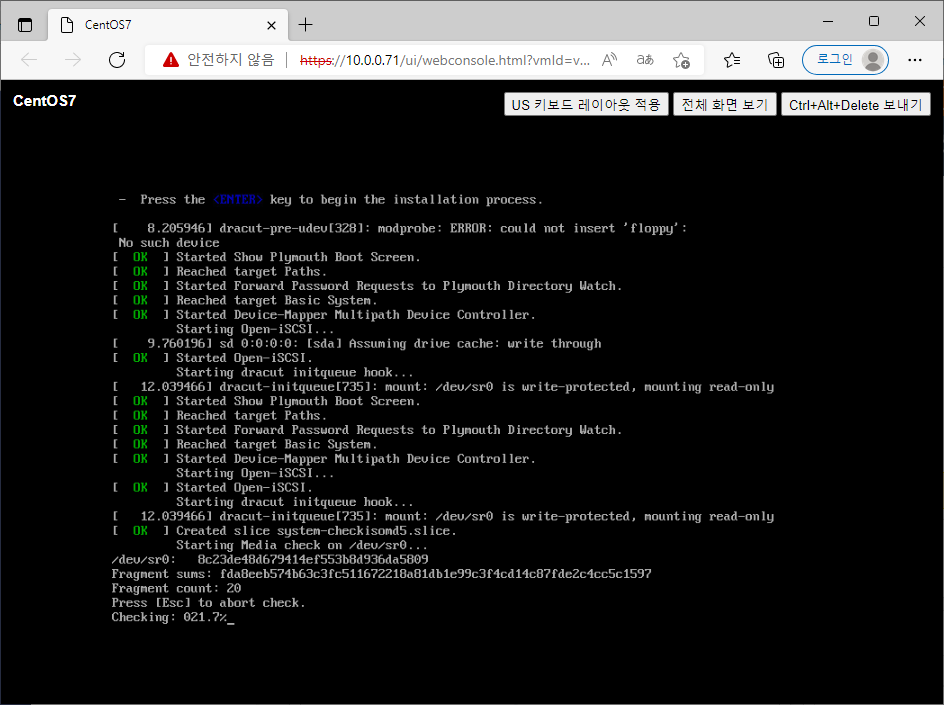Viewport: 944px width, 705px height.
Task: Click 'Press [Esc] to abort check.' line
Action: [x=208, y=603]
